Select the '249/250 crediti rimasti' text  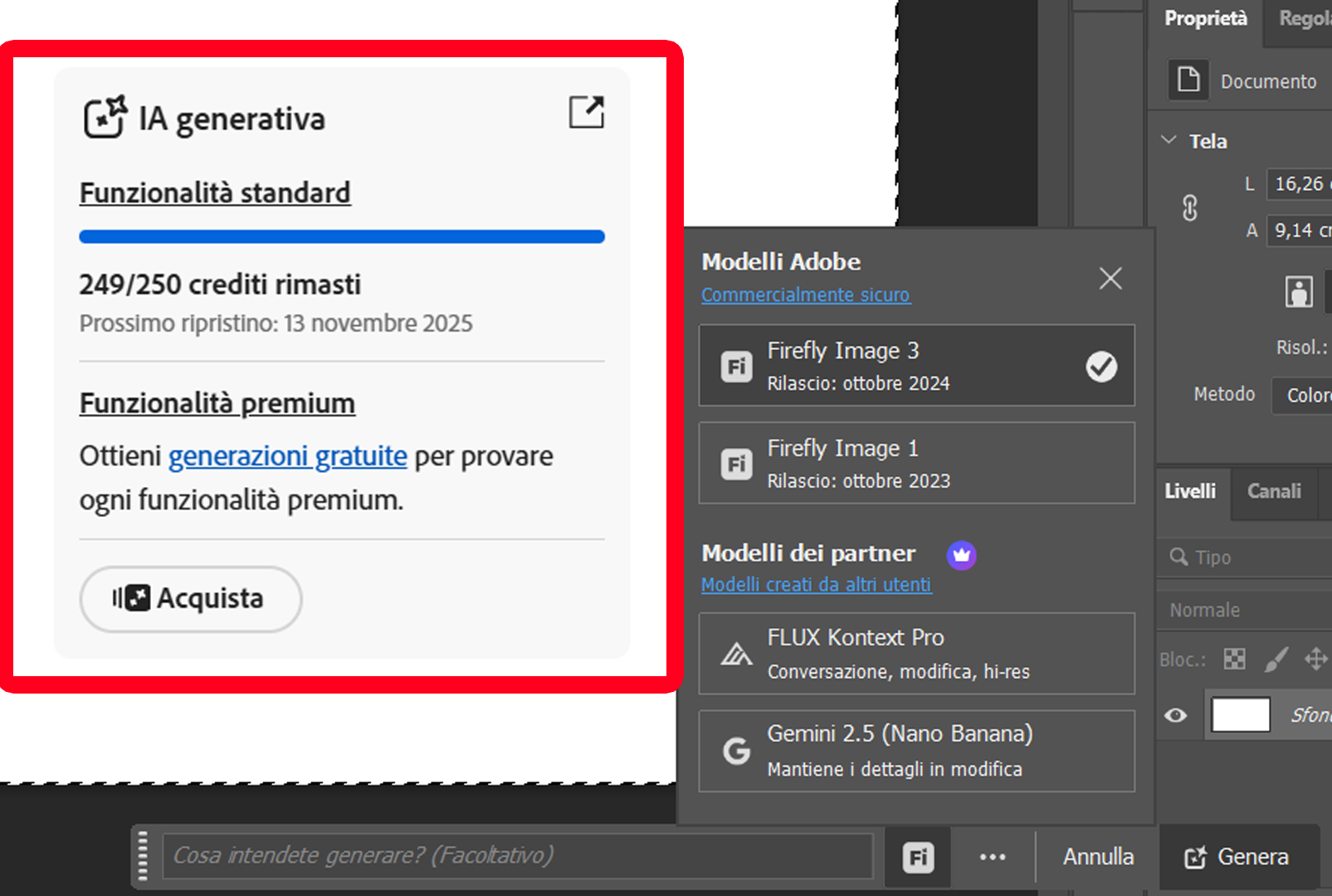(x=220, y=285)
